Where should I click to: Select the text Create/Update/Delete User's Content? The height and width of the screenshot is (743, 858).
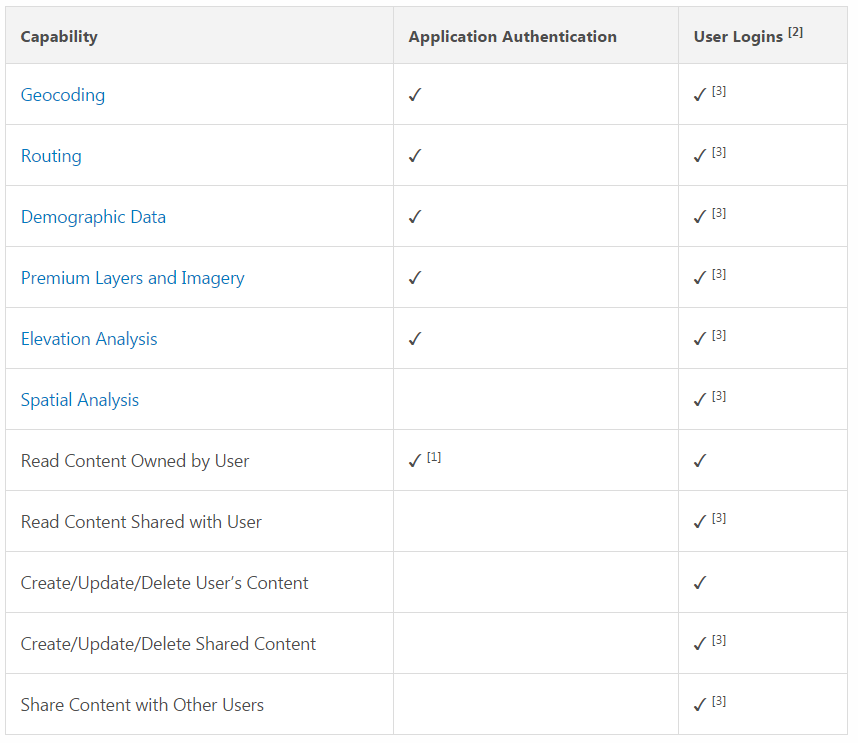165,583
